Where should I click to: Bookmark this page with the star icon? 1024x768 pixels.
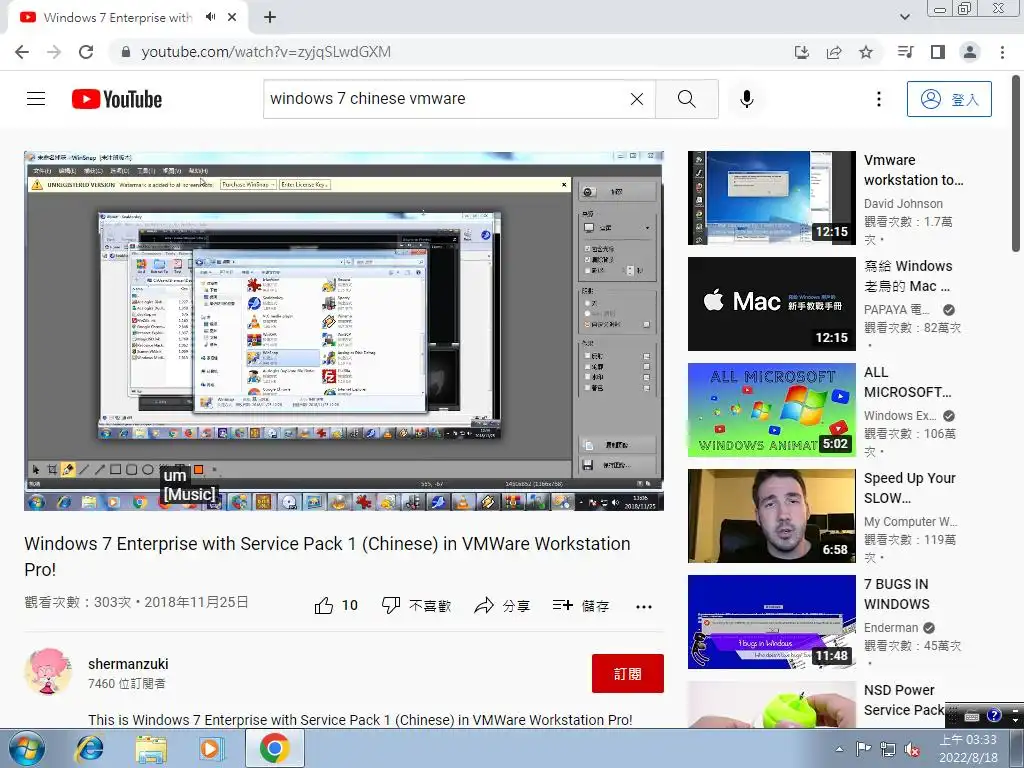tap(866, 52)
